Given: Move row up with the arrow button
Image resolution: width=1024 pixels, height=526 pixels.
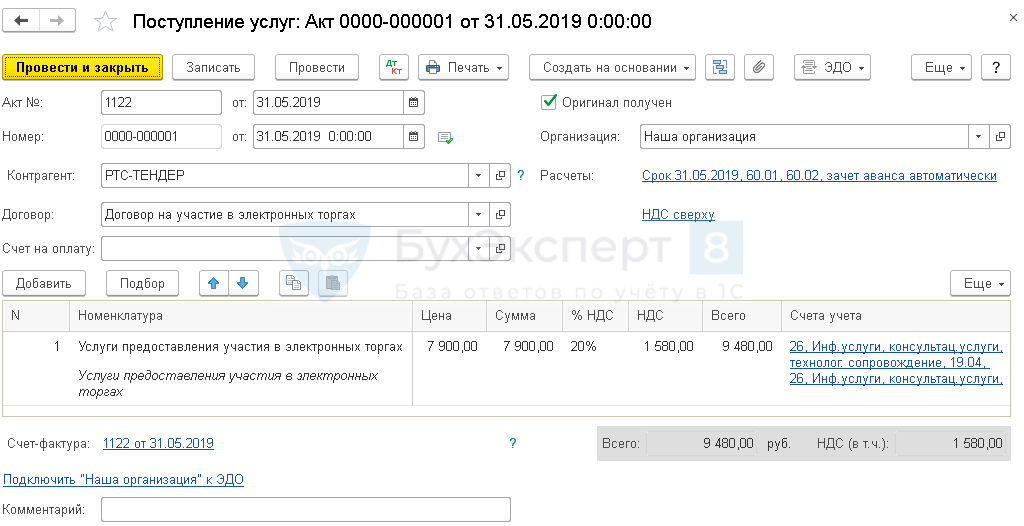Looking at the screenshot, I should [x=213, y=283].
